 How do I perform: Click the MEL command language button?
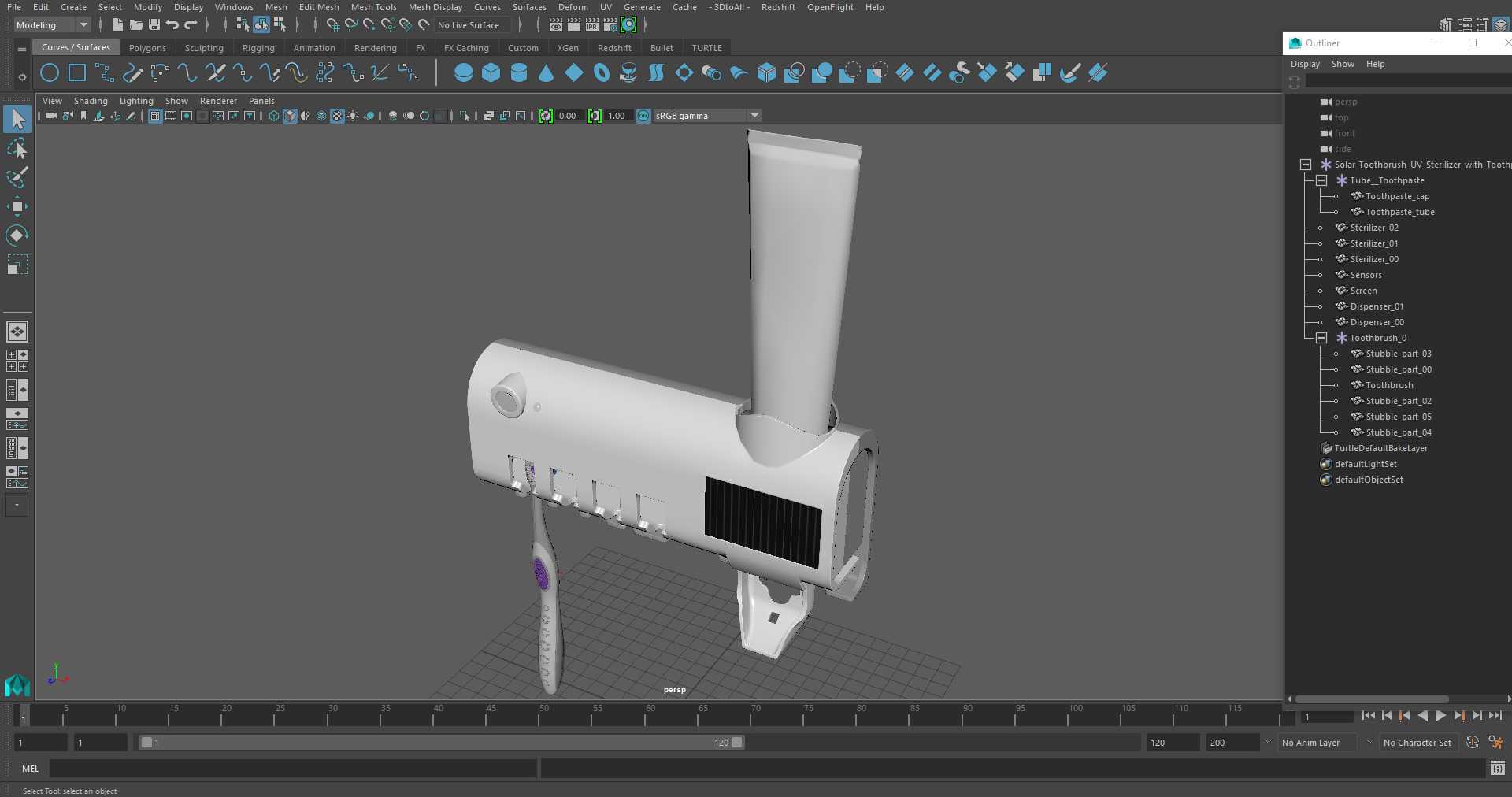click(30, 769)
